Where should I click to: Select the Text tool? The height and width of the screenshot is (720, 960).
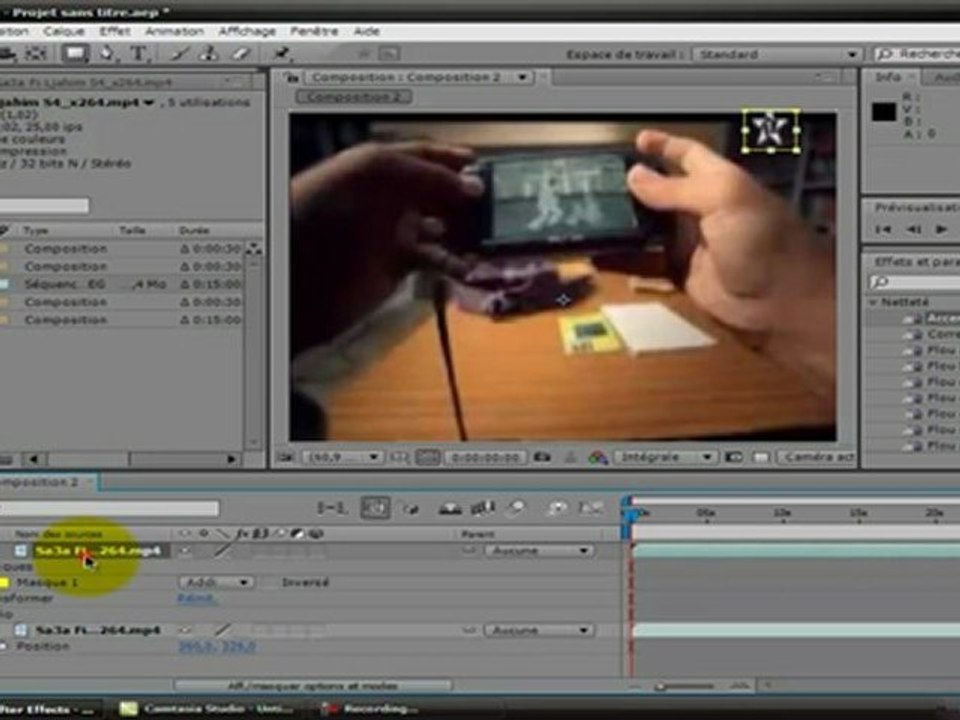tap(138, 54)
